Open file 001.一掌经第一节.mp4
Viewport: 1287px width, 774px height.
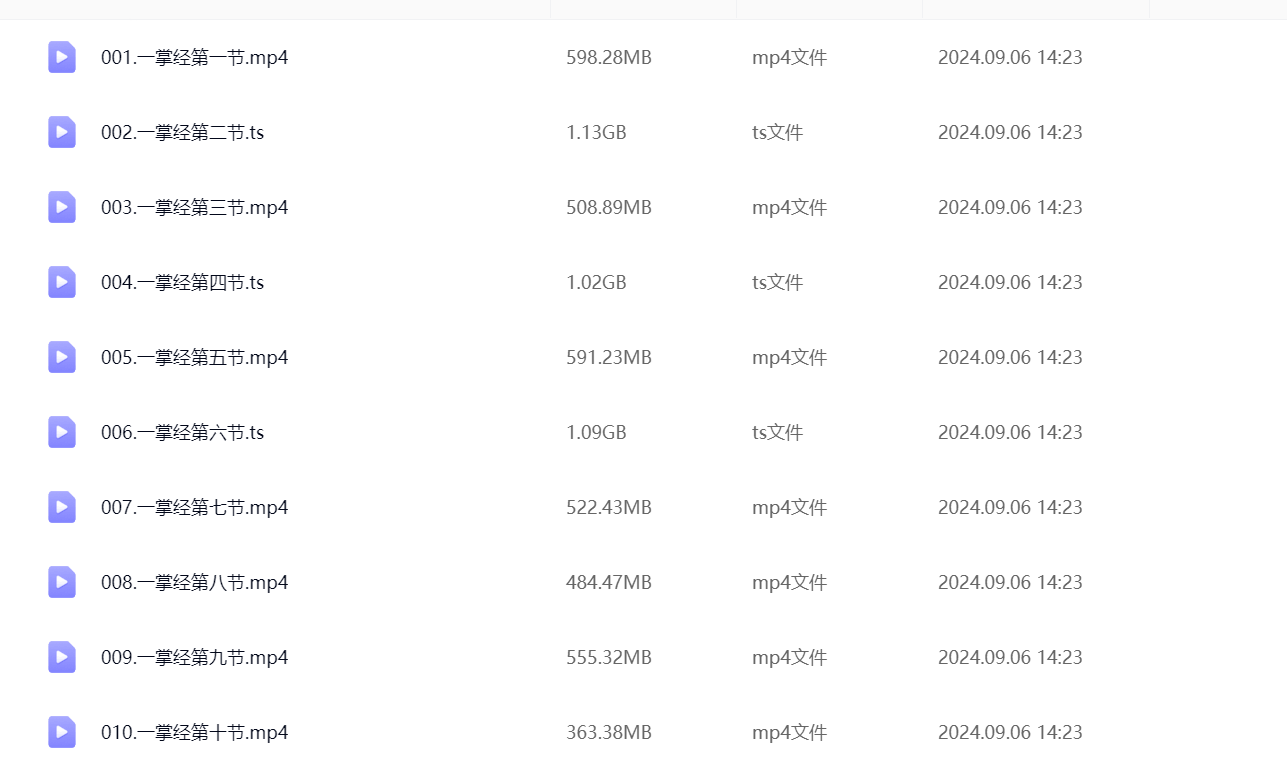[194, 57]
